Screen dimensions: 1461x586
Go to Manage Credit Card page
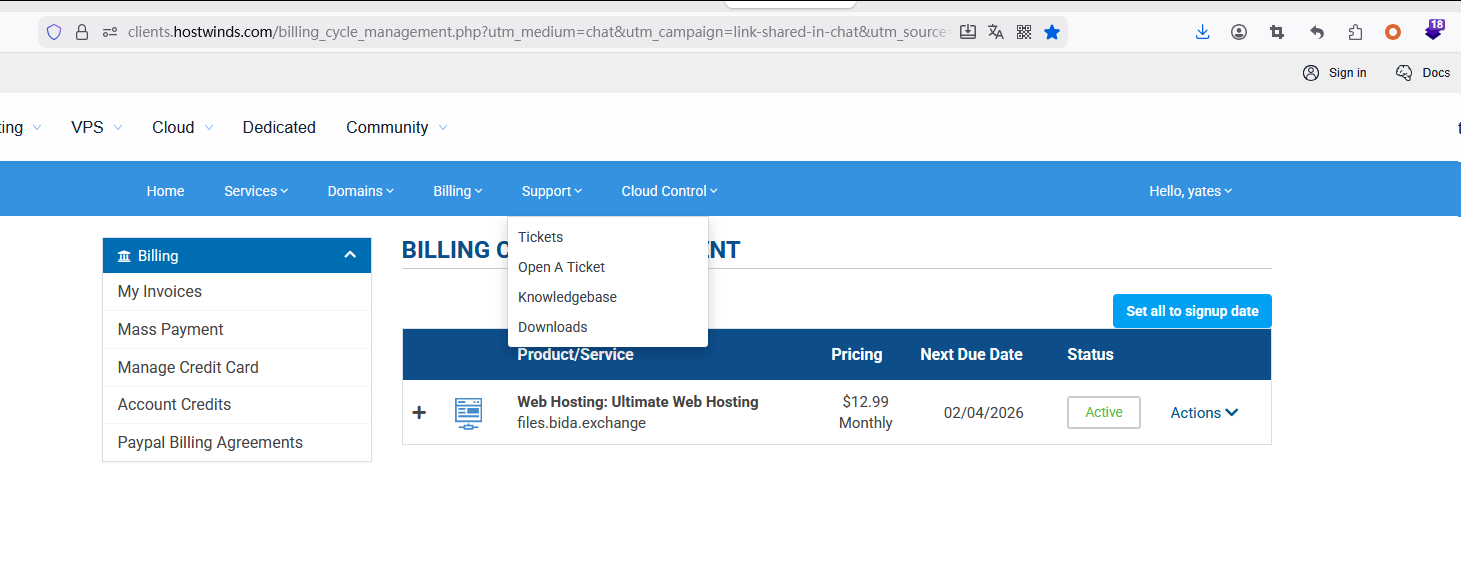(188, 367)
